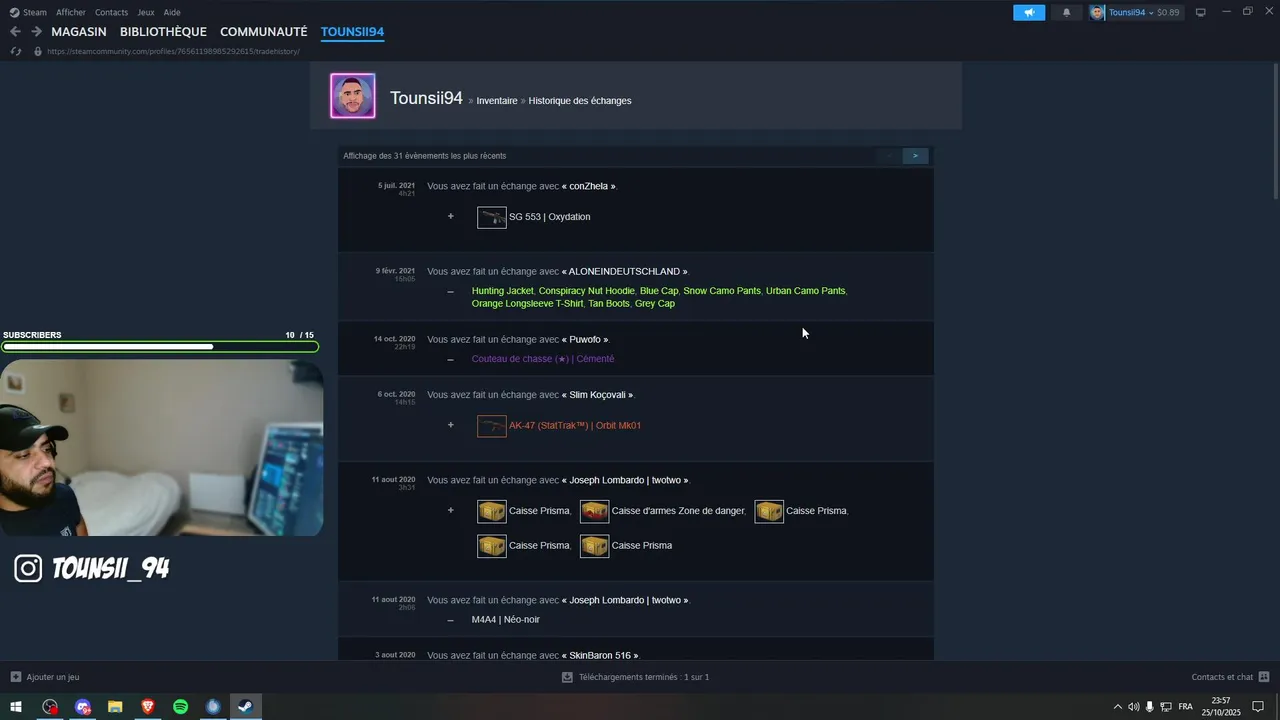
Task: Open the Aide menu
Action: [x=172, y=12]
